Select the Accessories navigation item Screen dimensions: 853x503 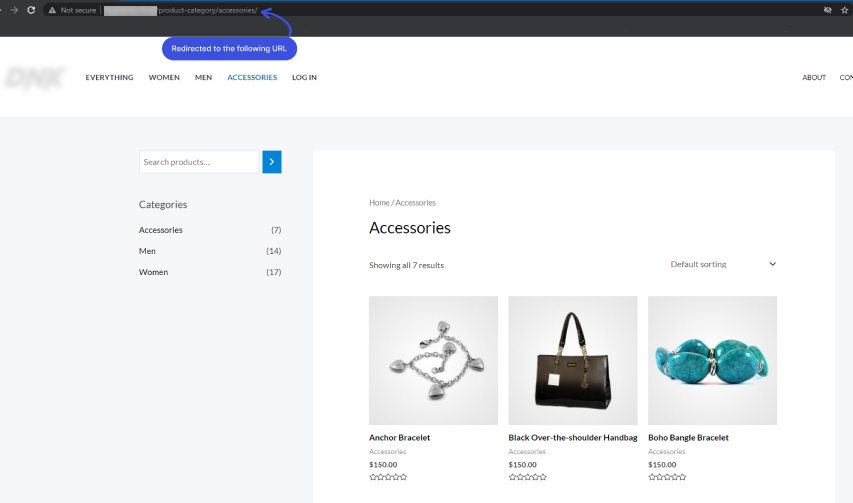pos(252,77)
